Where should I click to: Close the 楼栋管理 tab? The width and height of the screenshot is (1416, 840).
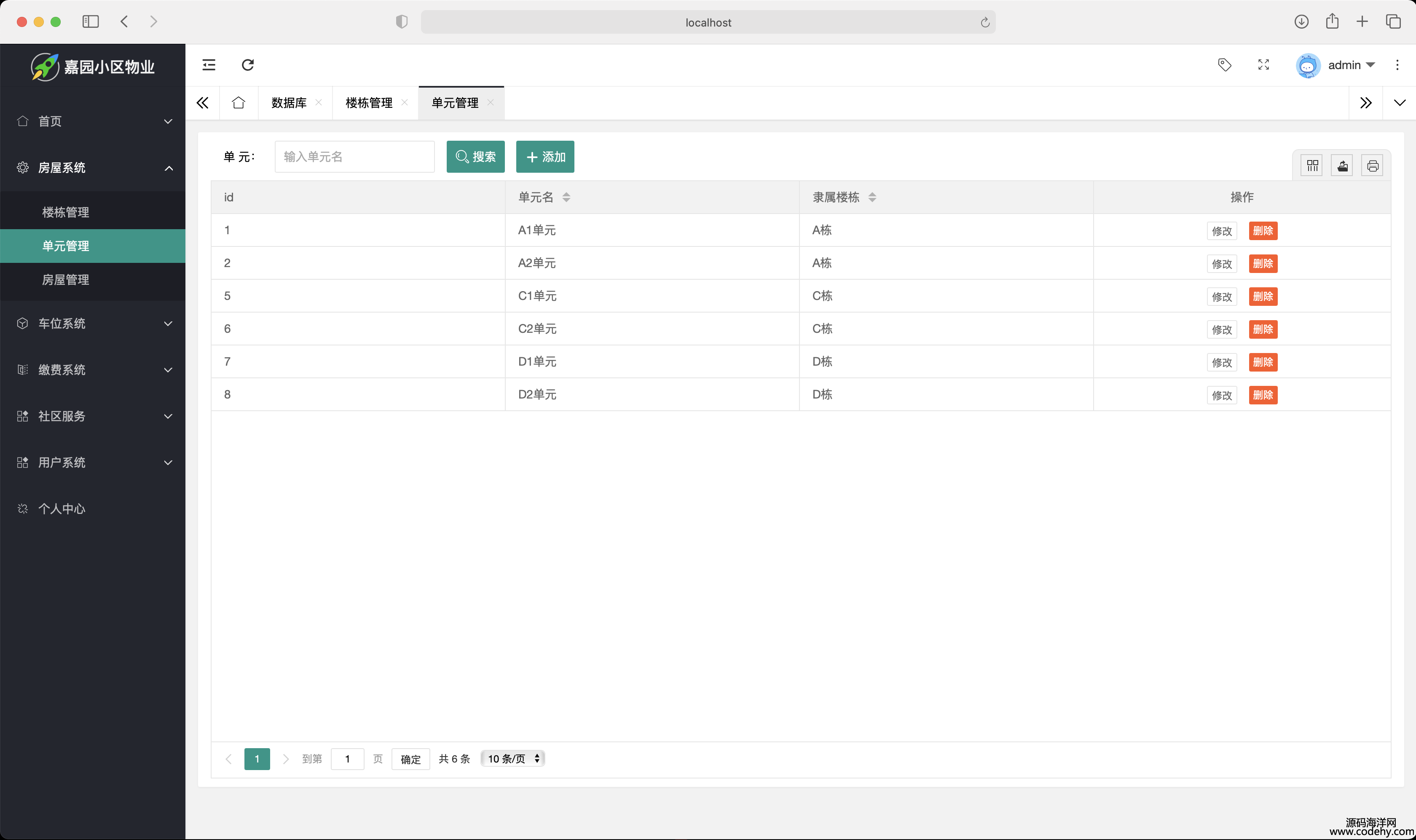[x=404, y=102]
